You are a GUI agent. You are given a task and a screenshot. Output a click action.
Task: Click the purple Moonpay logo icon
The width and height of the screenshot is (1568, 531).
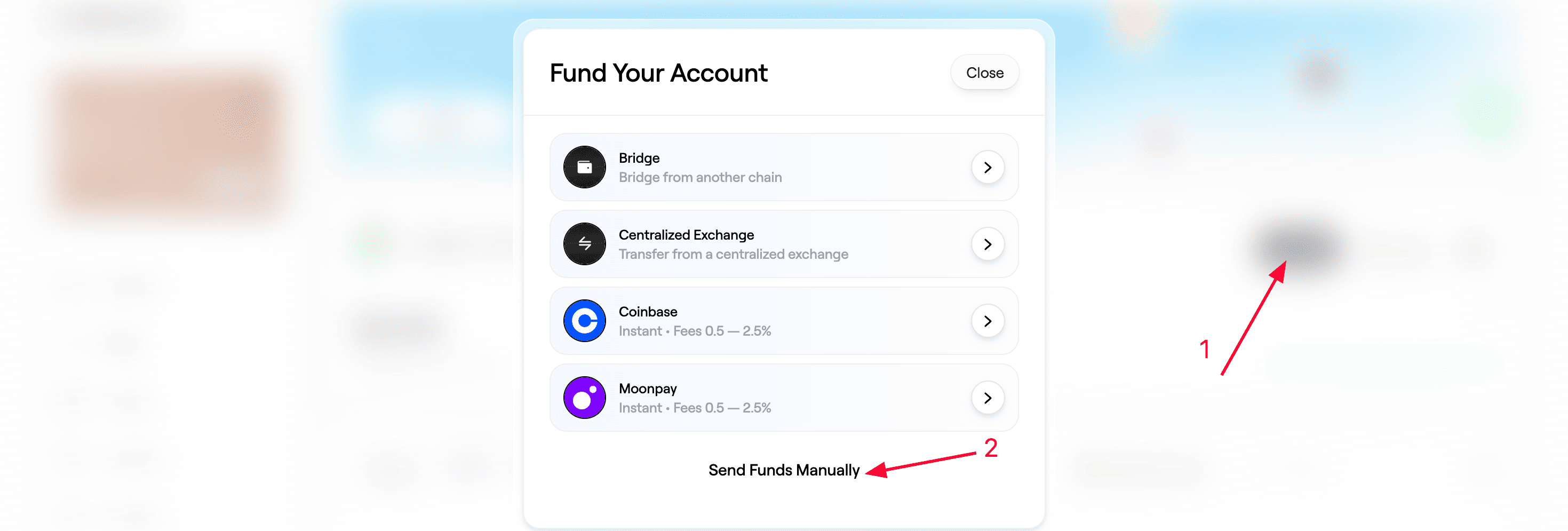point(584,398)
